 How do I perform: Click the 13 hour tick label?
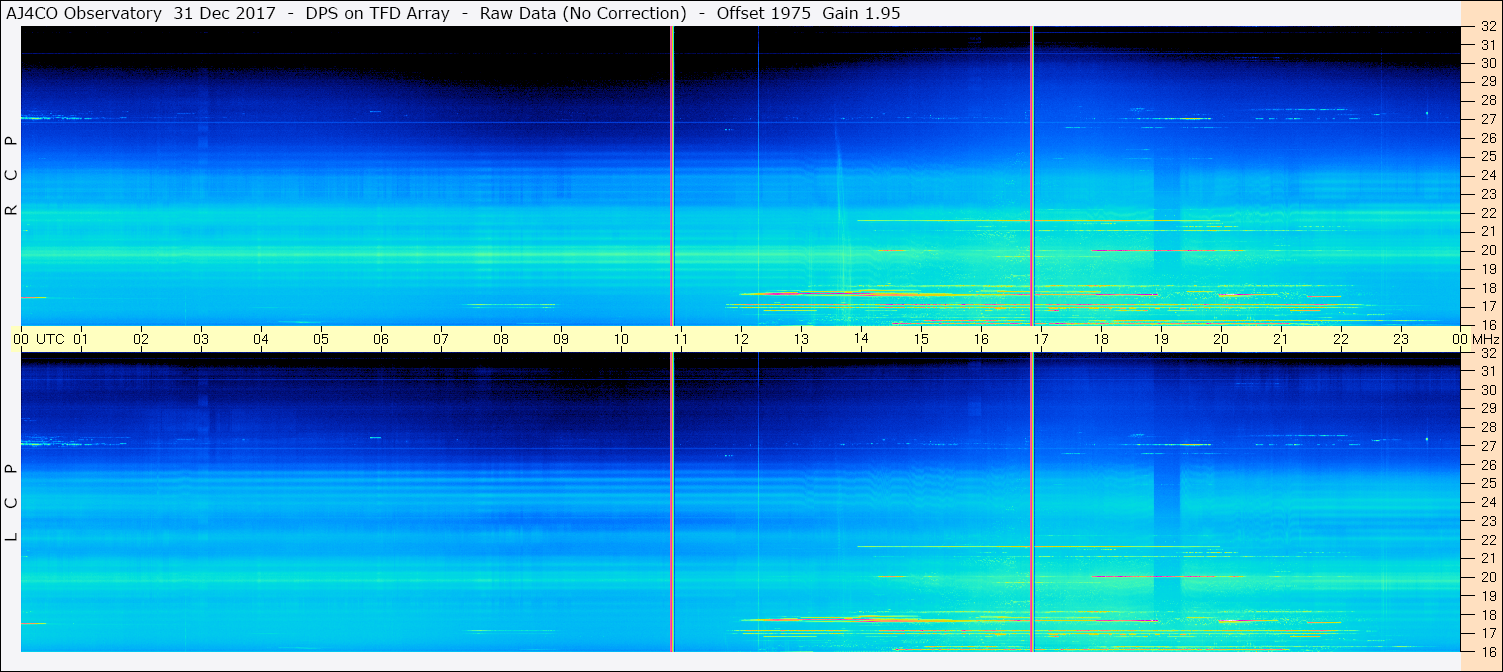click(x=801, y=339)
